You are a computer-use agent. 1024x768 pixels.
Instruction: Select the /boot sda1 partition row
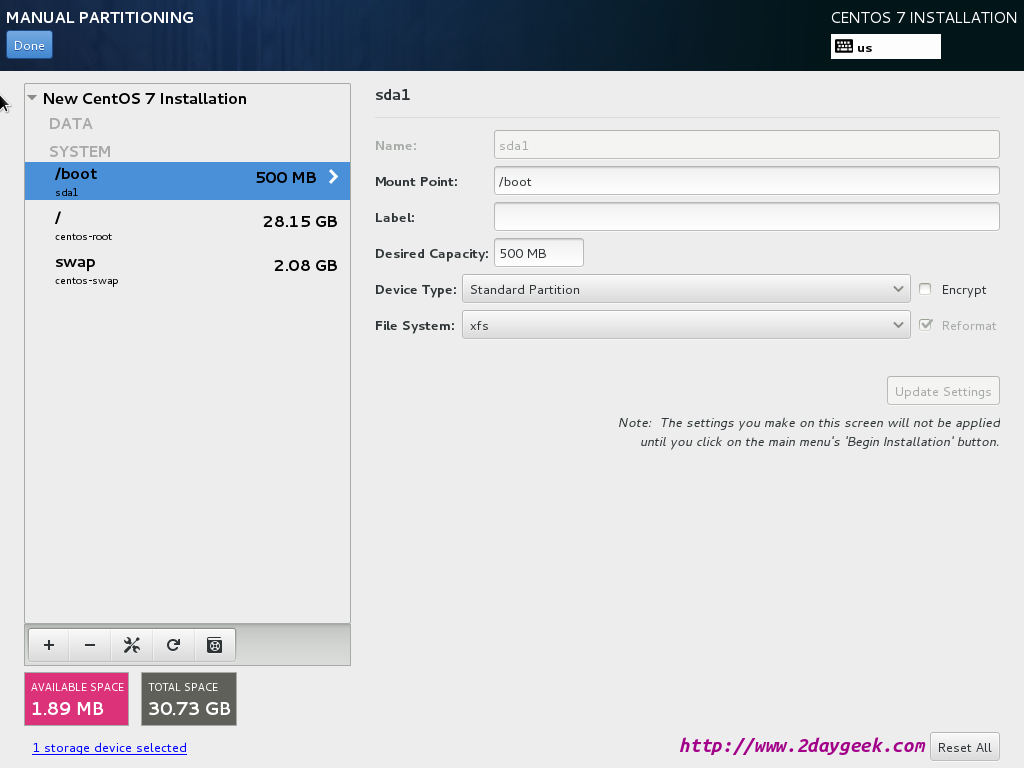pyautogui.click(x=187, y=181)
